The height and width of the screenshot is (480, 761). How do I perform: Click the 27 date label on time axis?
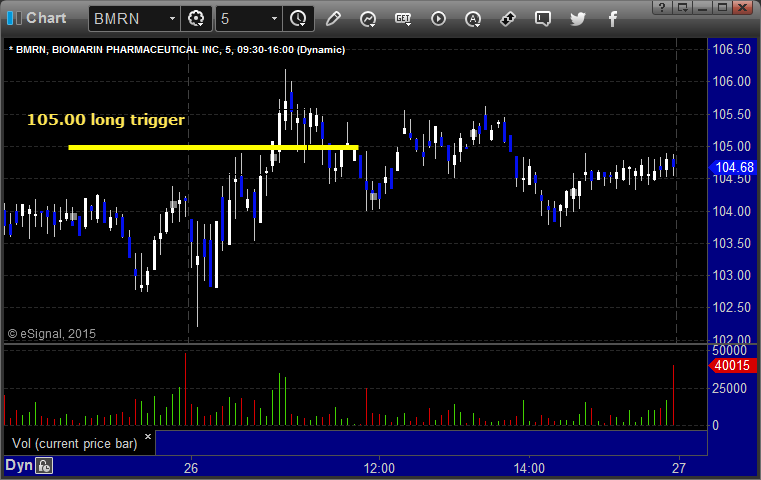(x=679, y=468)
